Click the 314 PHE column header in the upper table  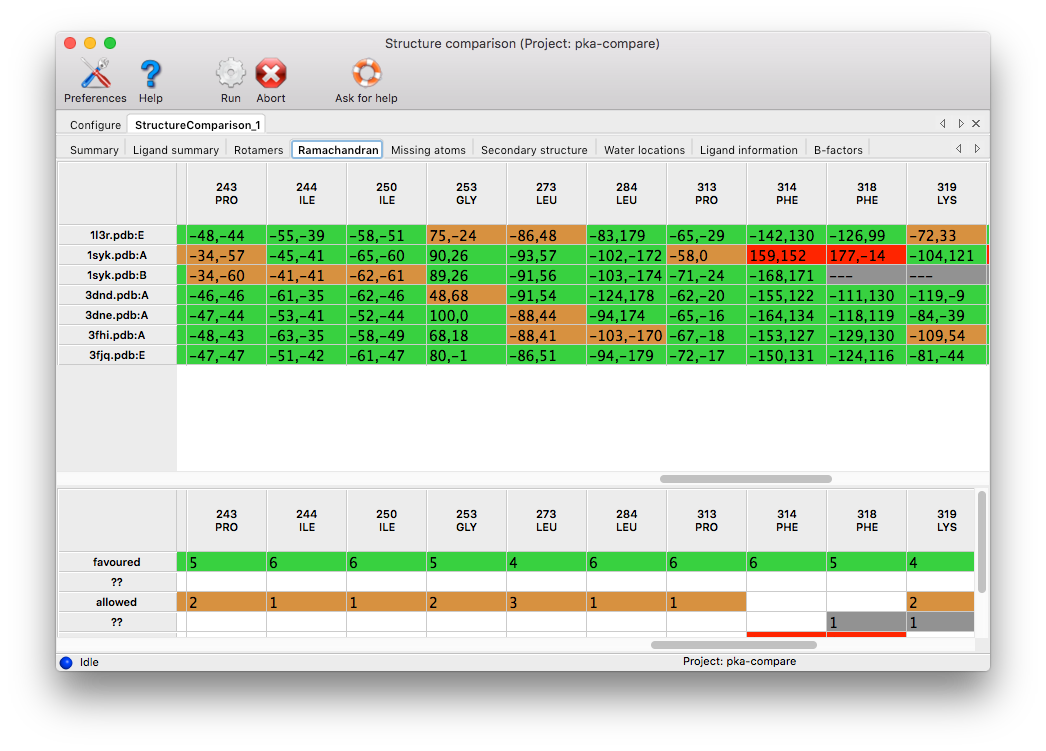(786, 194)
